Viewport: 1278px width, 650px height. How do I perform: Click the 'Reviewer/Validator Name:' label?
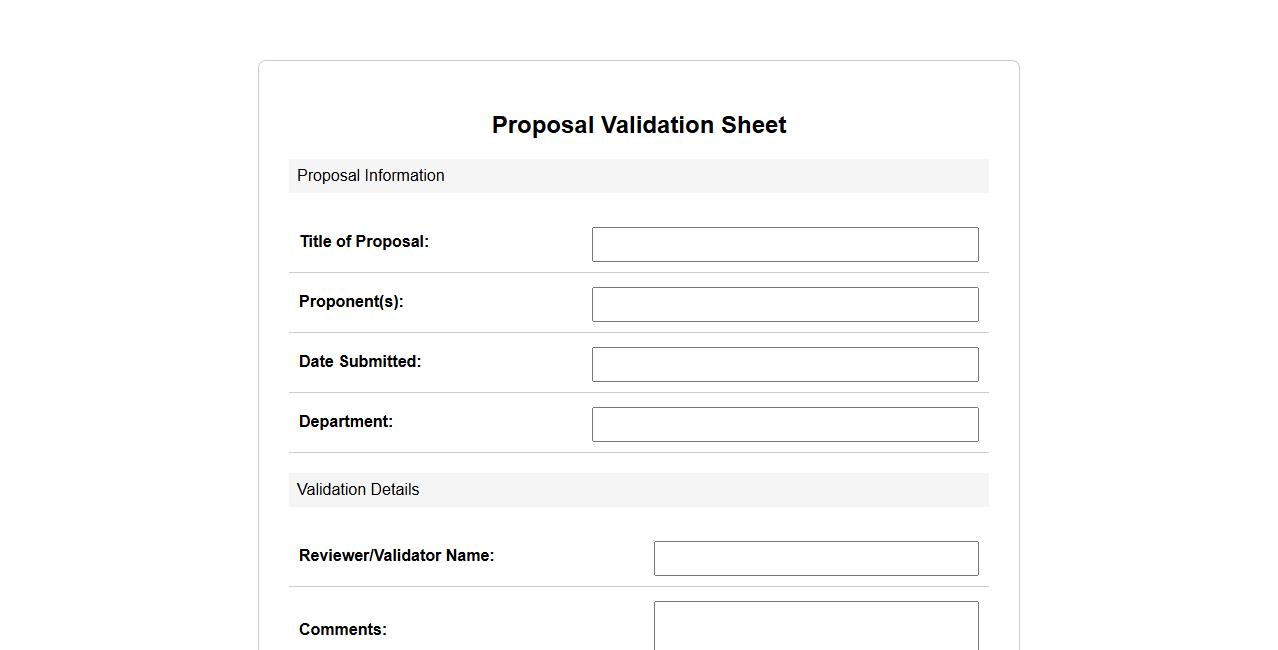coord(396,556)
